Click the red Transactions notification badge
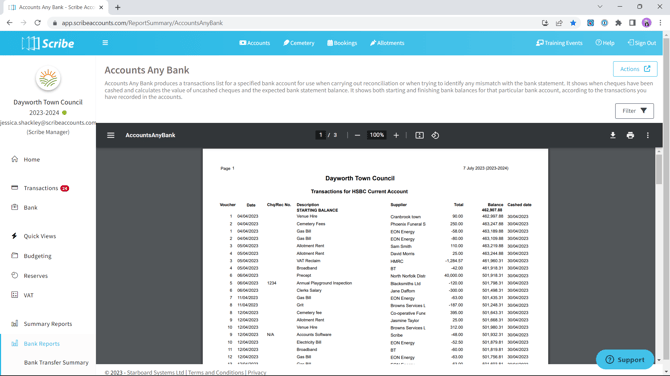Viewport: 670px width, 376px height. 65,188
